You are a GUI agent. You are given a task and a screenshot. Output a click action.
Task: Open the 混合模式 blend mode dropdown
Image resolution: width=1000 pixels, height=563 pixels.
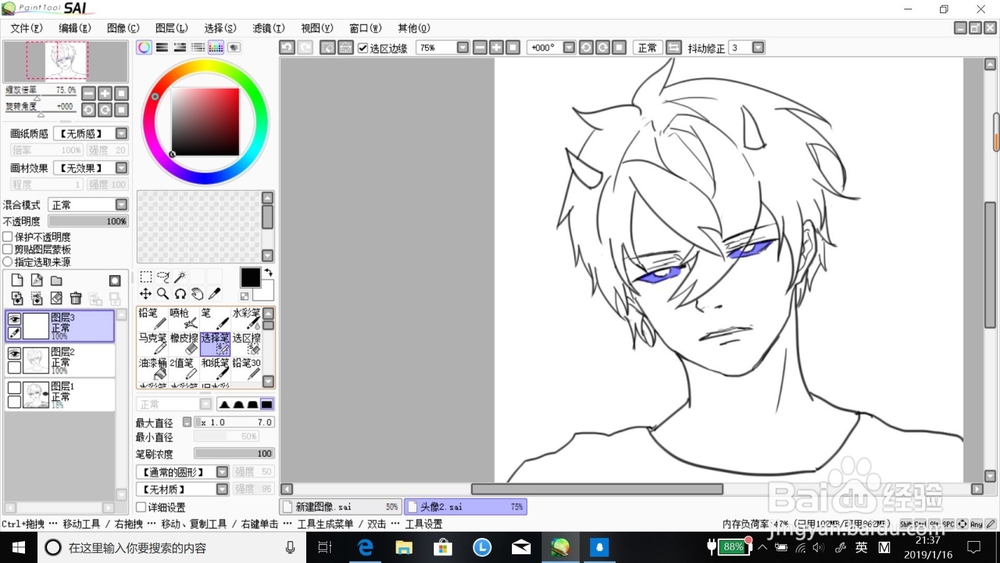tap(121, 205)
